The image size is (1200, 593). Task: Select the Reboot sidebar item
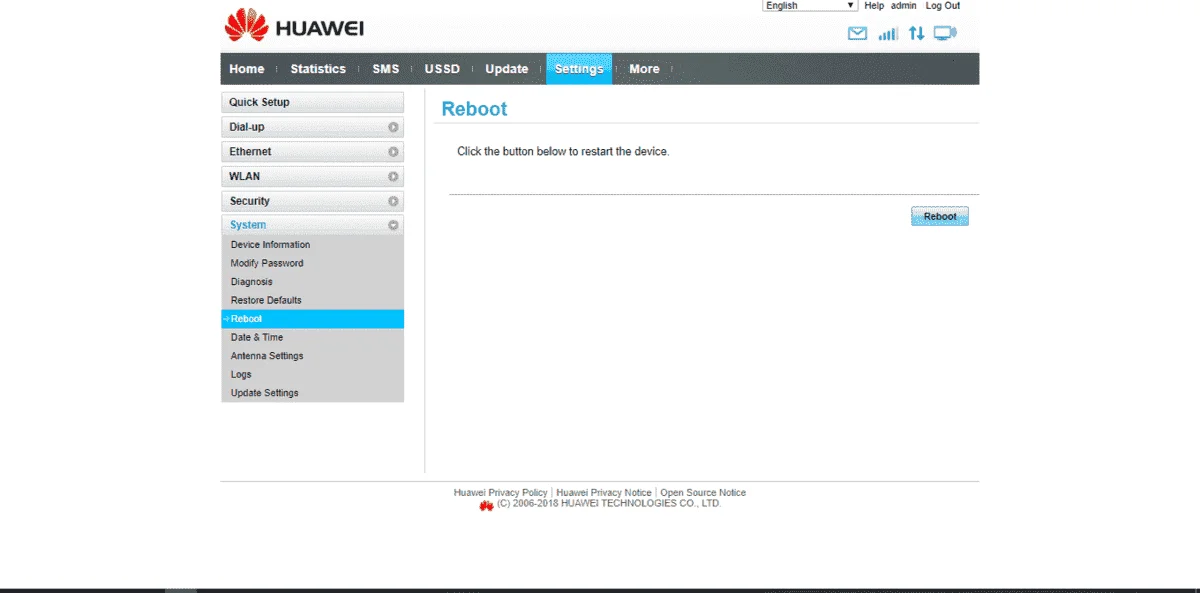pyautogui.click(x=312, y=319)
